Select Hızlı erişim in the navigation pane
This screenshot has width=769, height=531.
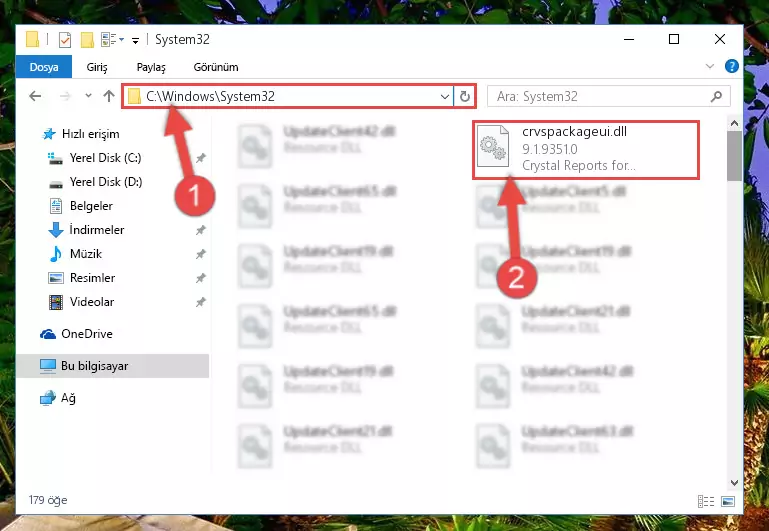(90, 134)
